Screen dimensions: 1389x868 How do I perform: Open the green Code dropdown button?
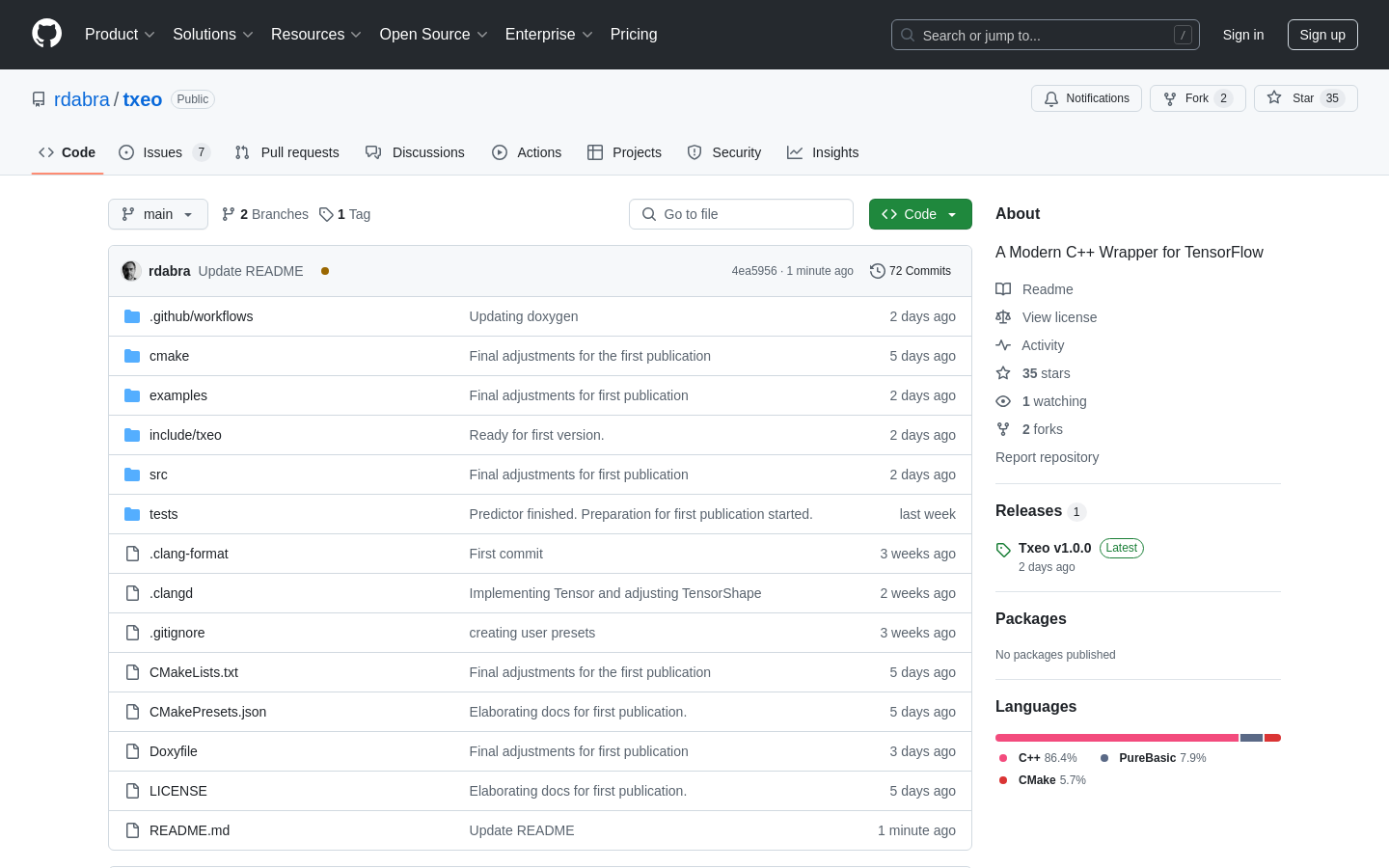[x=920, y=214]
